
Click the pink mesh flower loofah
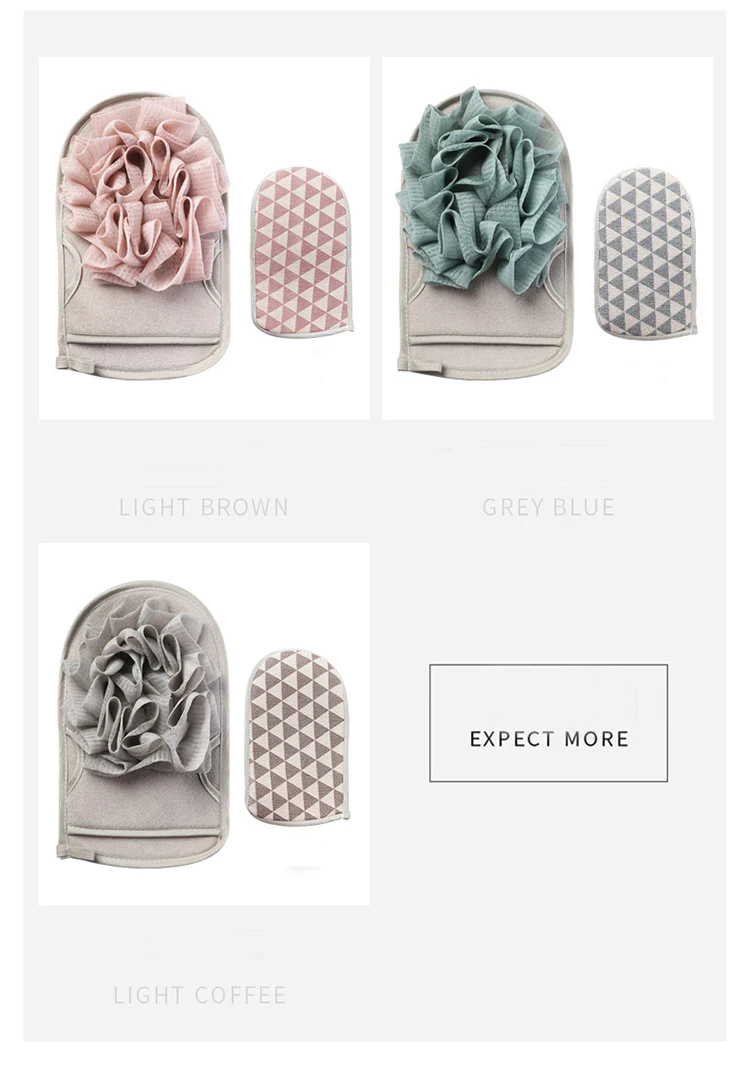143,192
